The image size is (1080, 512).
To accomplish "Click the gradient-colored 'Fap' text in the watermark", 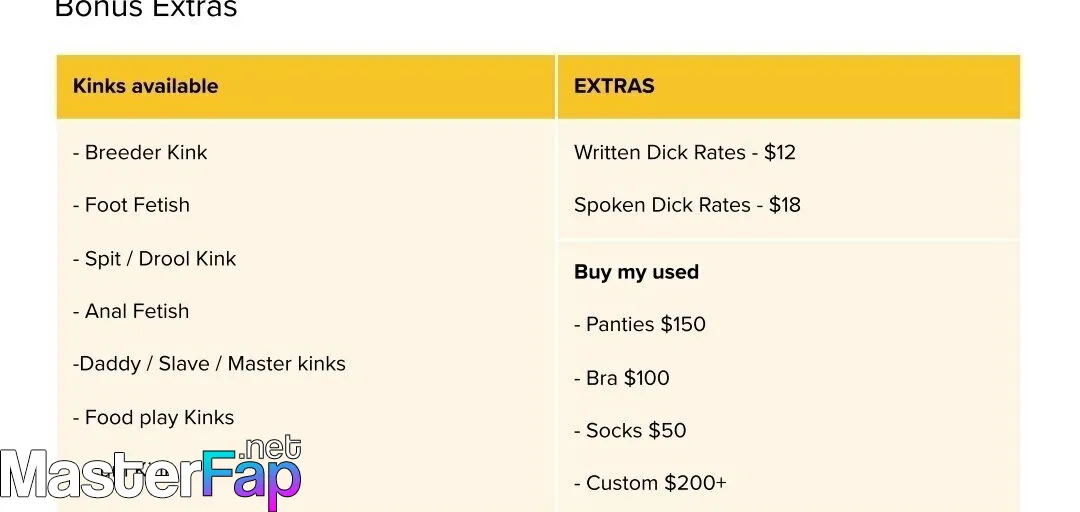I will click(252, 477).
